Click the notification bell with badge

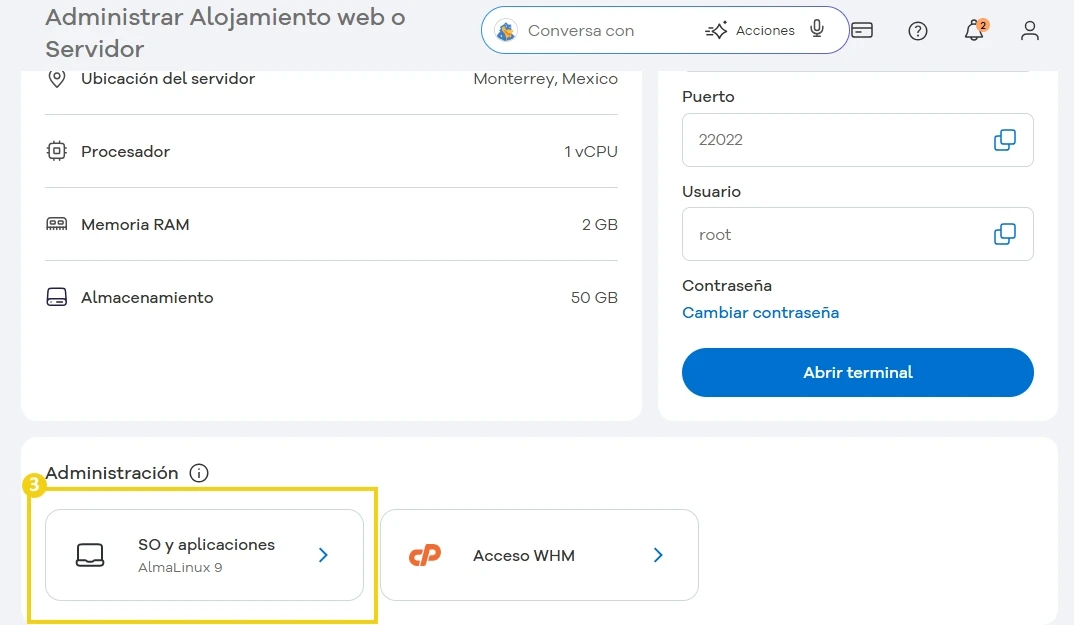point(973,31)
